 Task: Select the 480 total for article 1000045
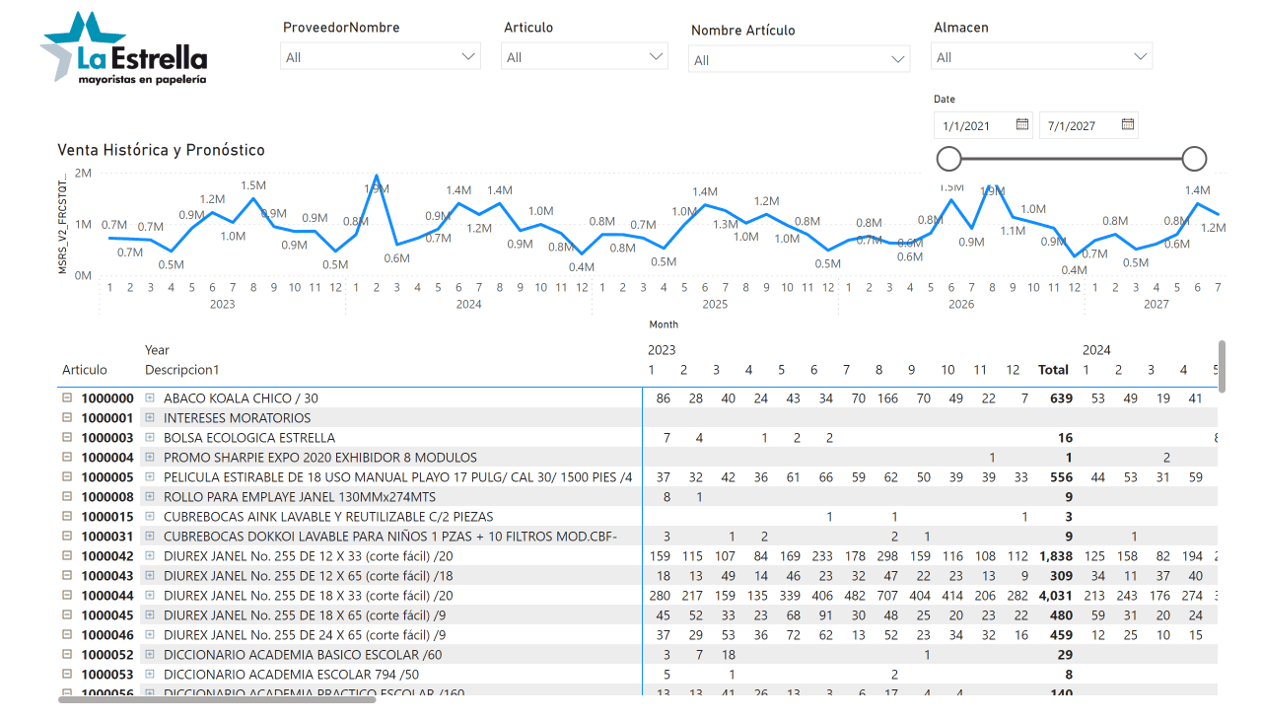coord(1060,615)
